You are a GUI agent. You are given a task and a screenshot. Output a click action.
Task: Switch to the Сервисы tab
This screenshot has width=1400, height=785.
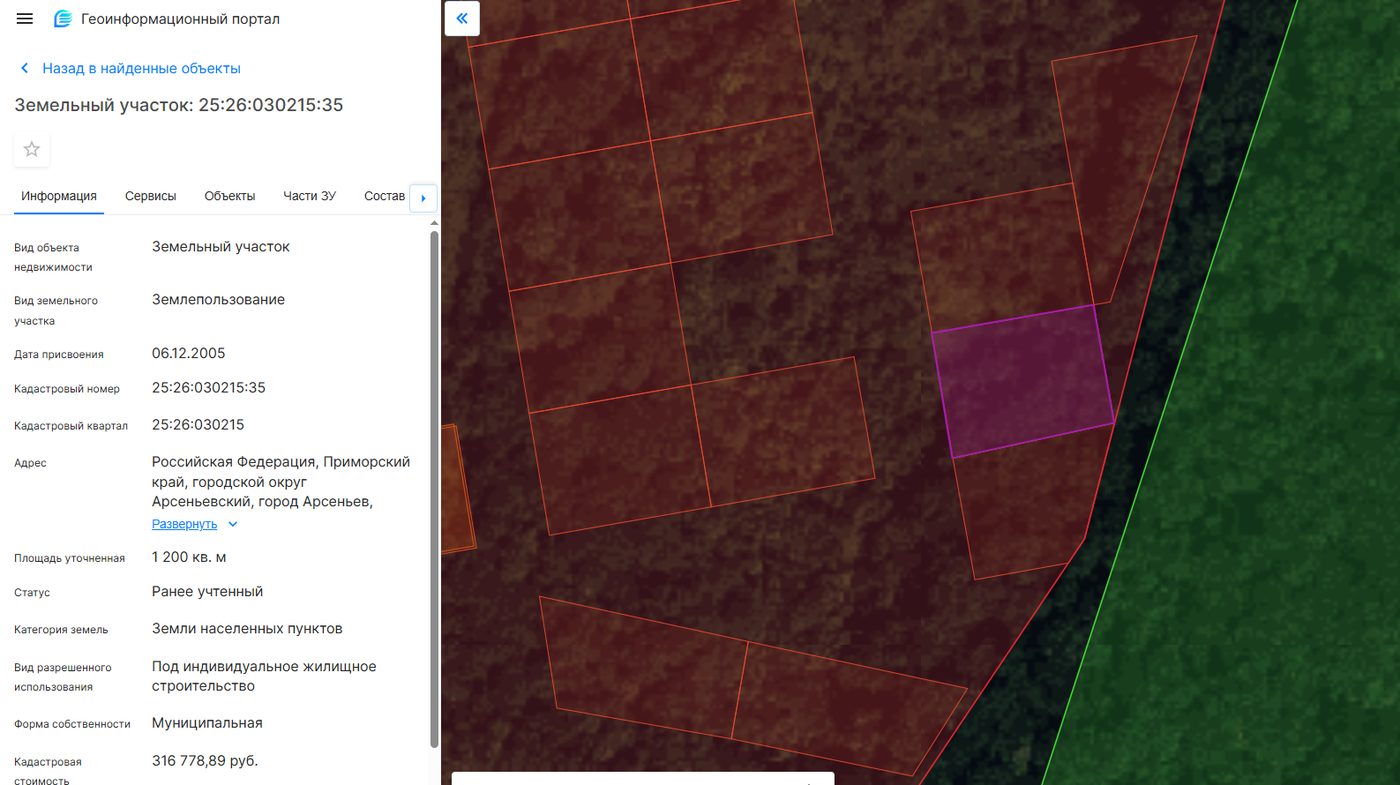coord(150,196)
